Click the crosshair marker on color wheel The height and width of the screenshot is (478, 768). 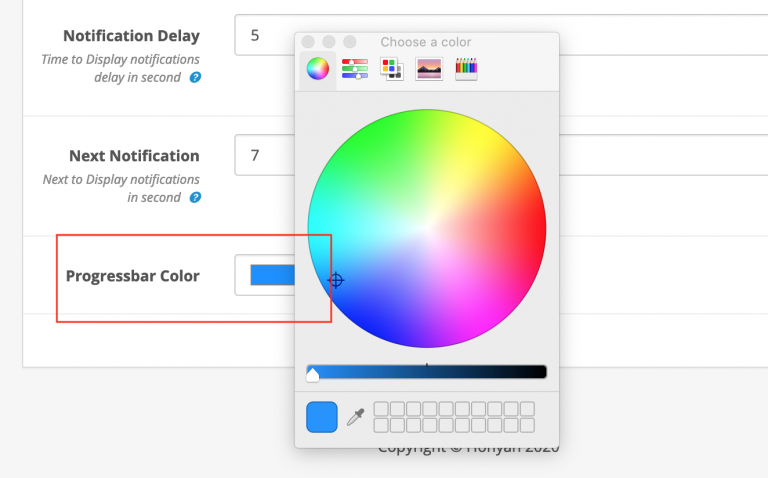(336, 281)
